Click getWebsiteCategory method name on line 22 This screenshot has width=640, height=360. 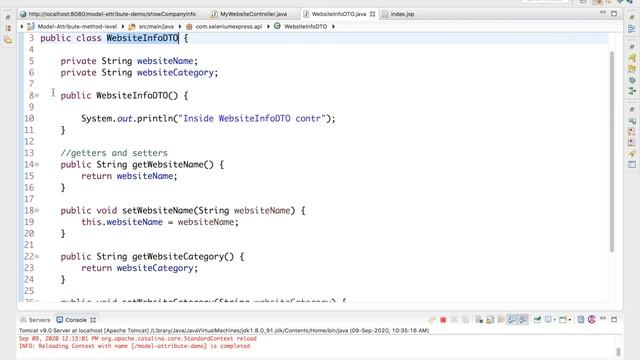tap(178, 257)
